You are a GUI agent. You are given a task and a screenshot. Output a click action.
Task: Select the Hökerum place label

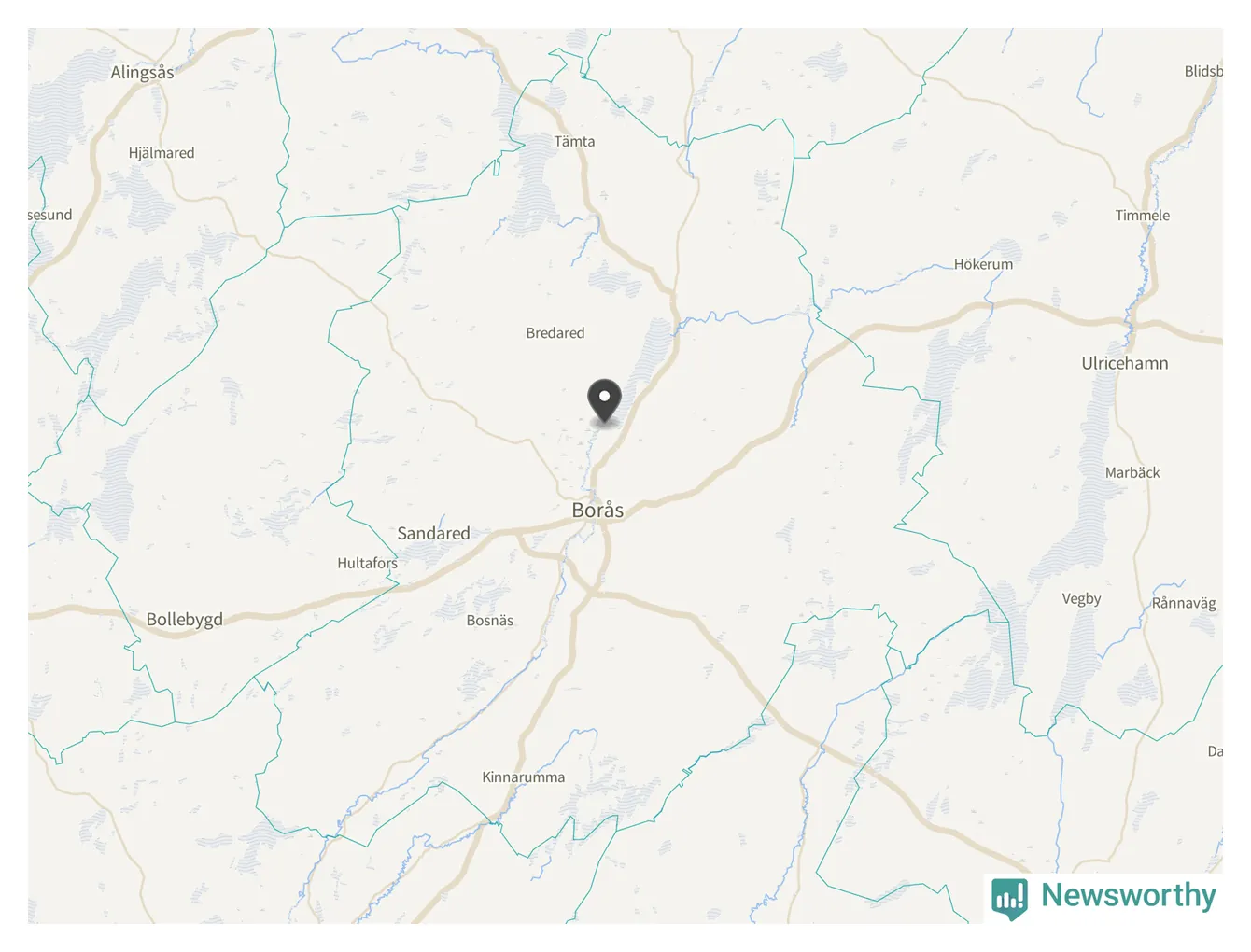(x=983, y=264)
